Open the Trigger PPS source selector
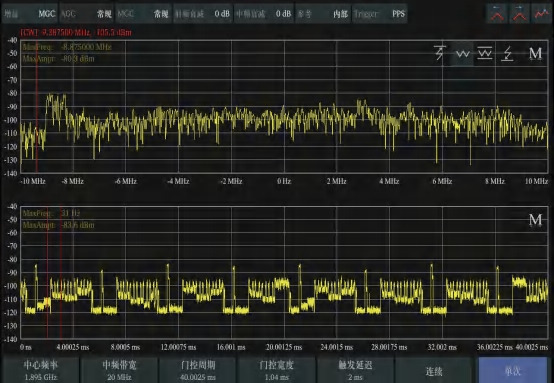This screenshot has height=383, width=554. click(379, 14)
